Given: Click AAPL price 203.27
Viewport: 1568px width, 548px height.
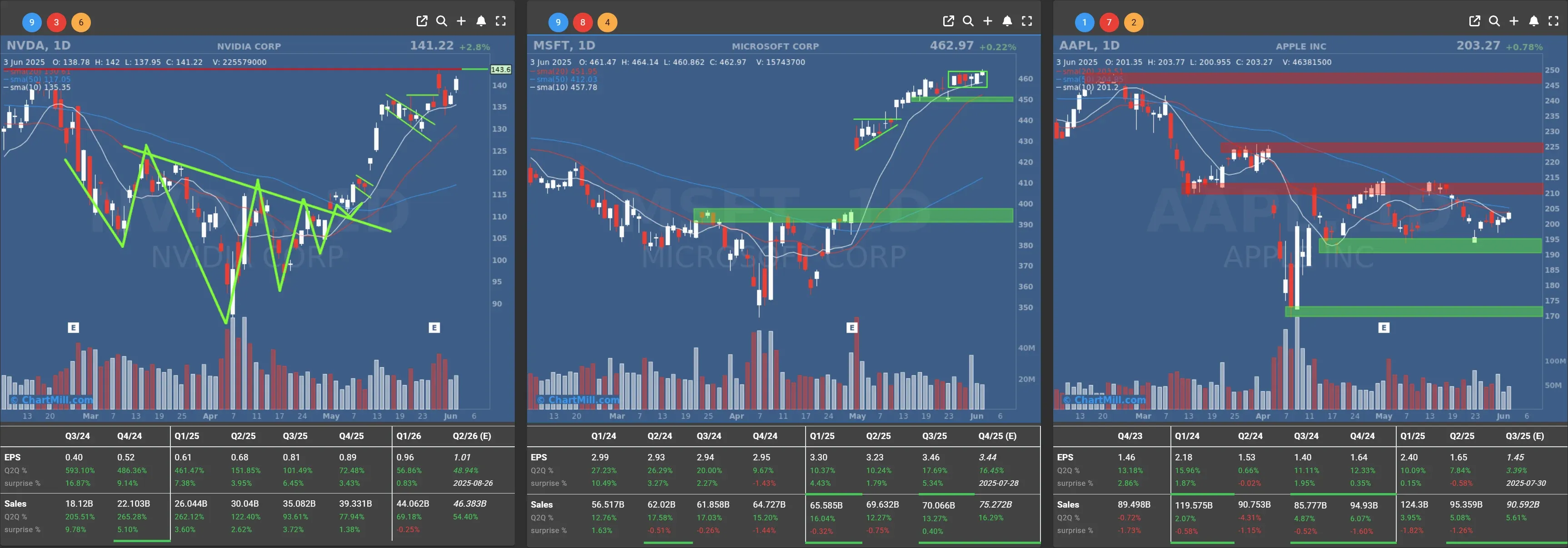Looking at the screenshot, I should pos(1478,45).
